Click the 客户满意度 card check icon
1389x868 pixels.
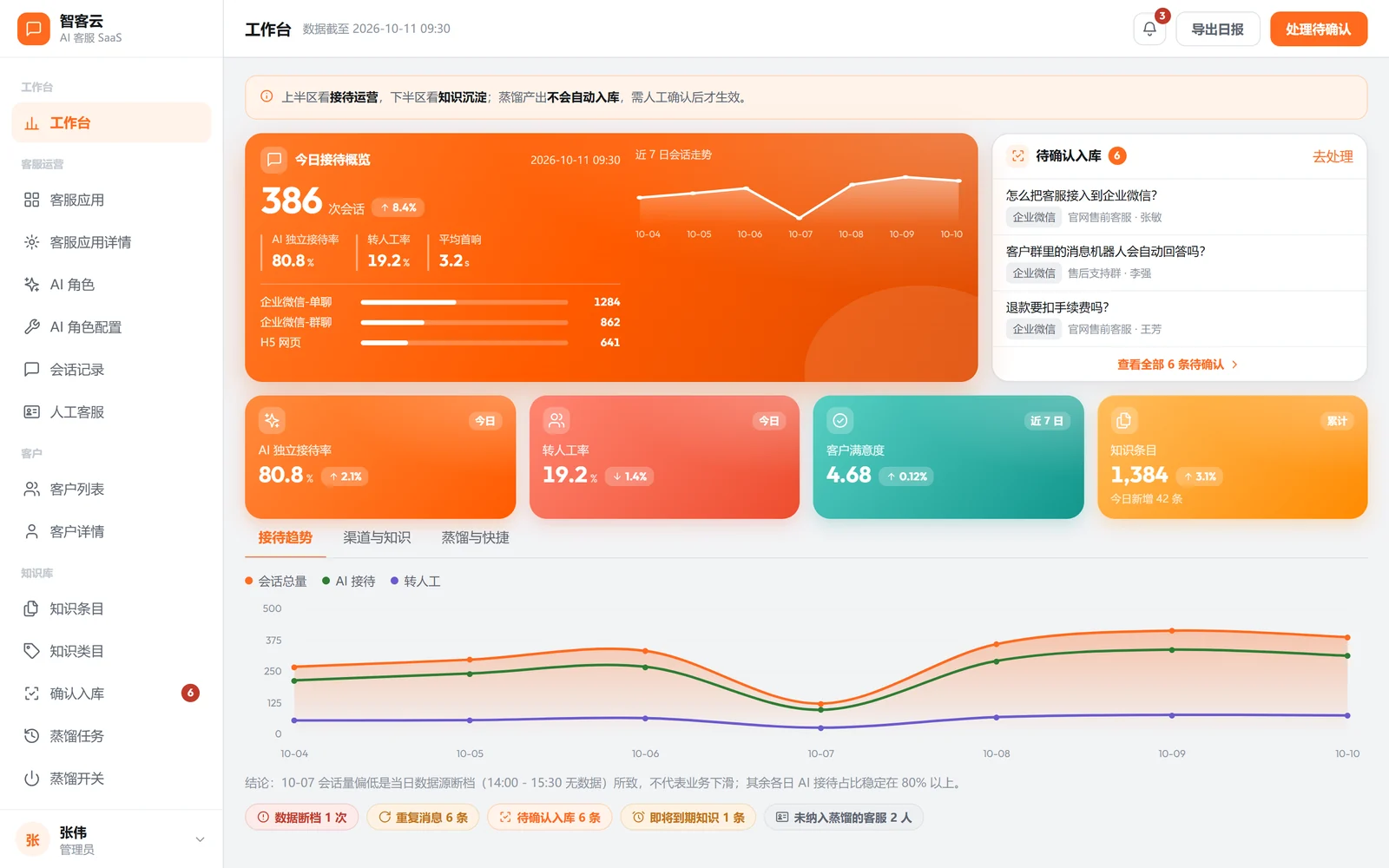840,421
